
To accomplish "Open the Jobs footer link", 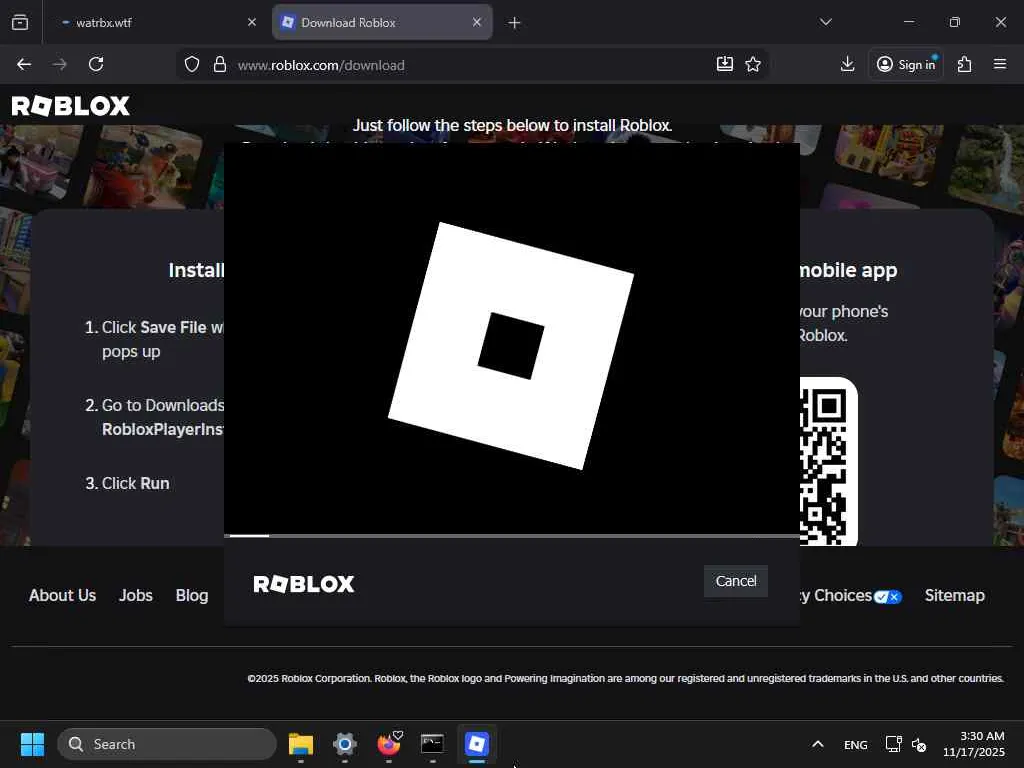I will [136, 596].
